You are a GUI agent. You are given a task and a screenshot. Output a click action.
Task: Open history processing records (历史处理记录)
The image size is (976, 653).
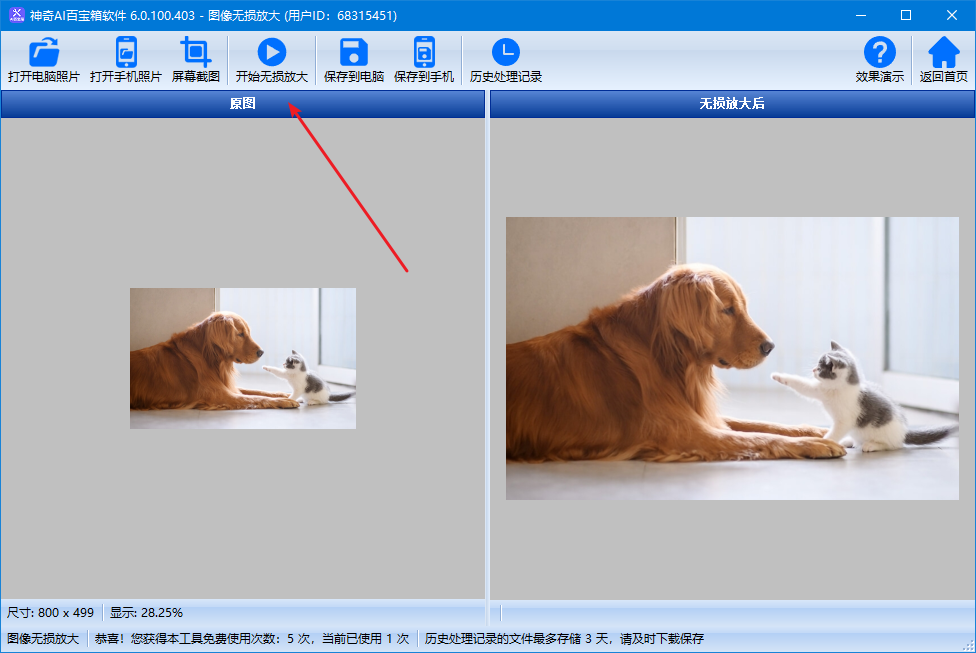click(505, 60)
